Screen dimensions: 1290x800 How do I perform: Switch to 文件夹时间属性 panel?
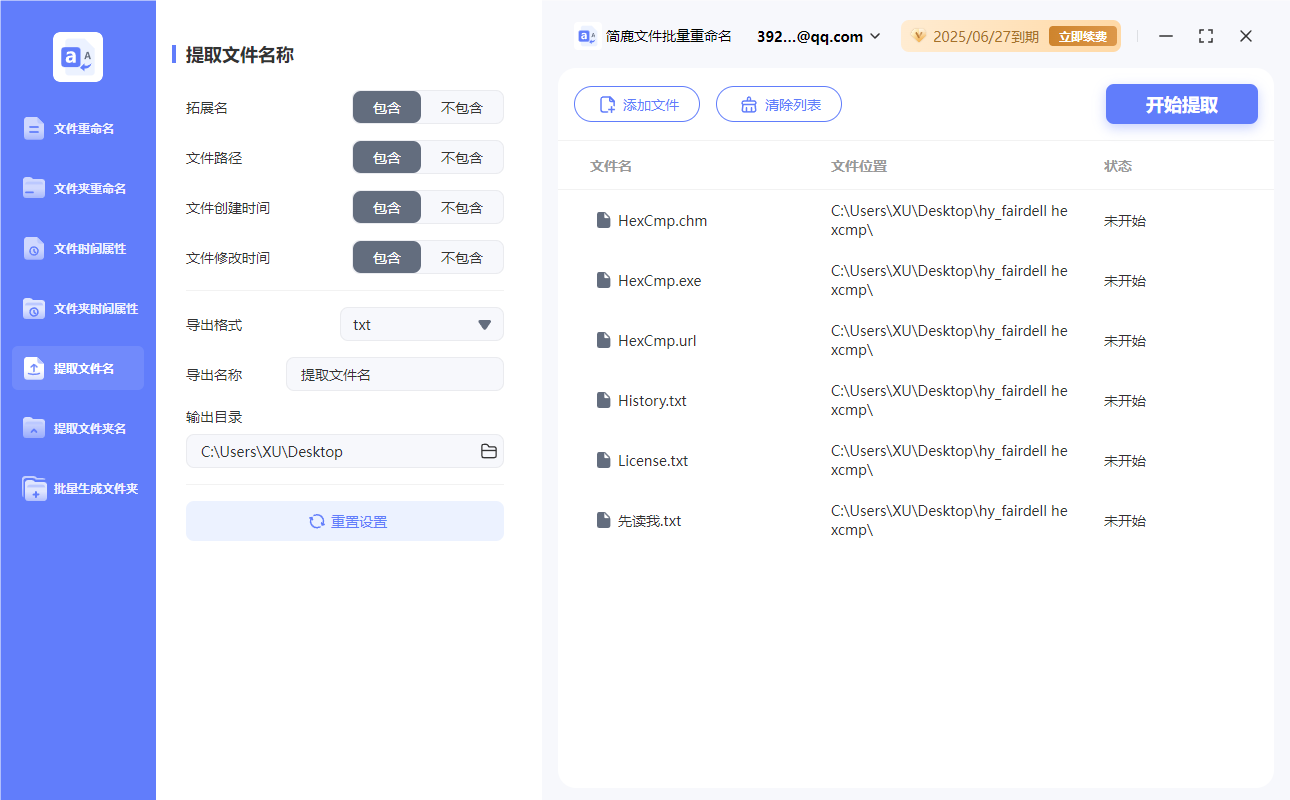click(x=77, y=308)
